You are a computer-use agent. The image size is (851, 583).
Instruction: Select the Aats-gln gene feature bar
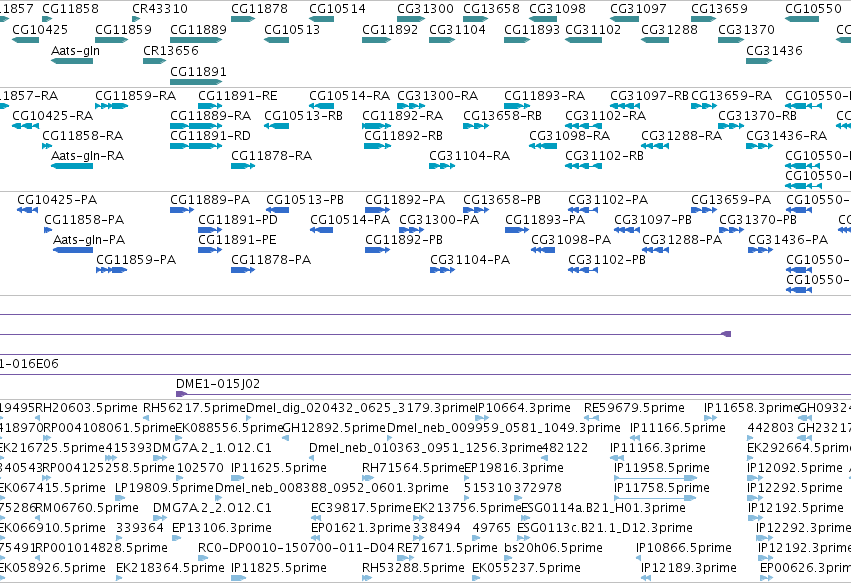click(72, 61)
